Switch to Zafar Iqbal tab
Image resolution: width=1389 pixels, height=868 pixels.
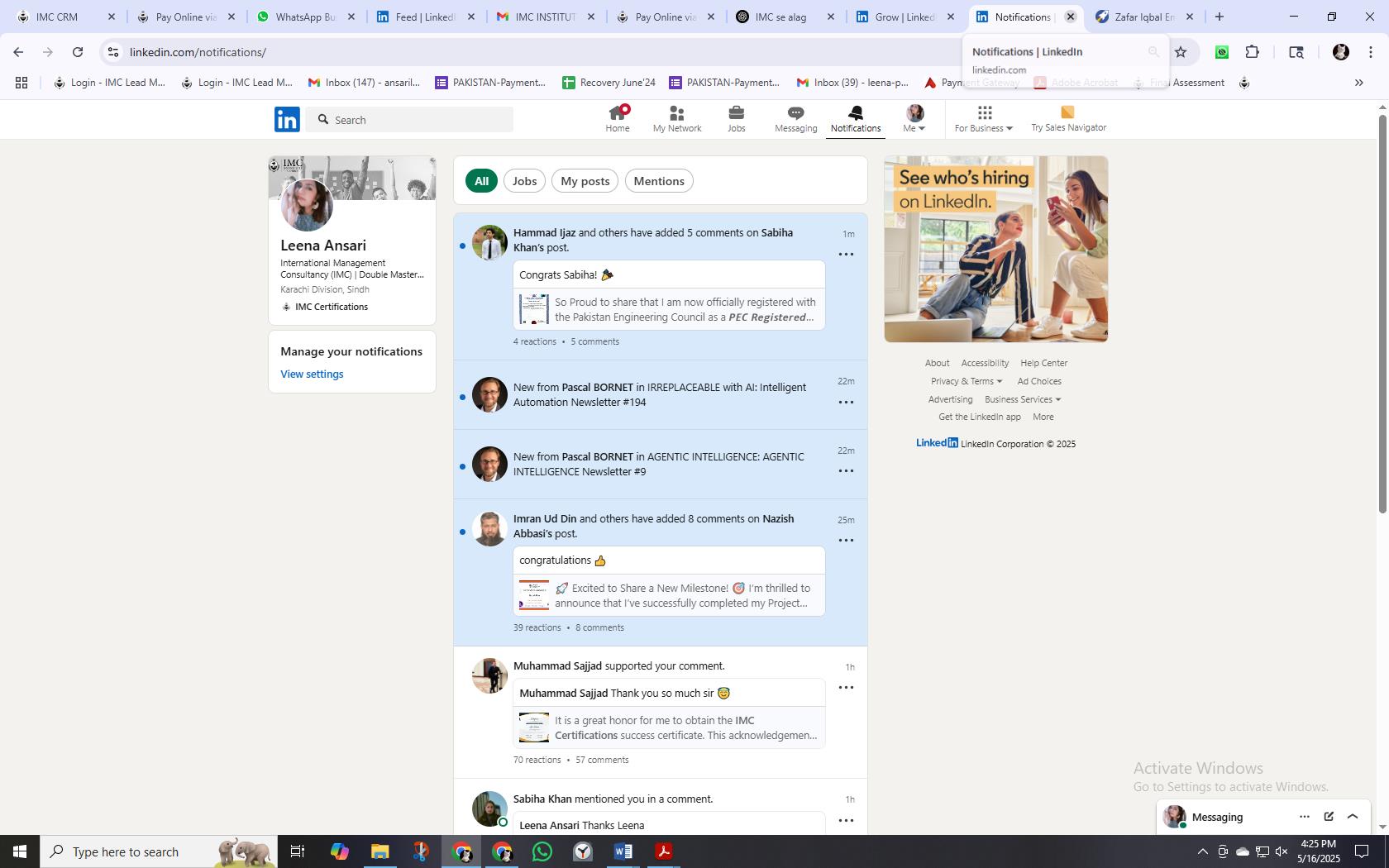(1143, 17)
